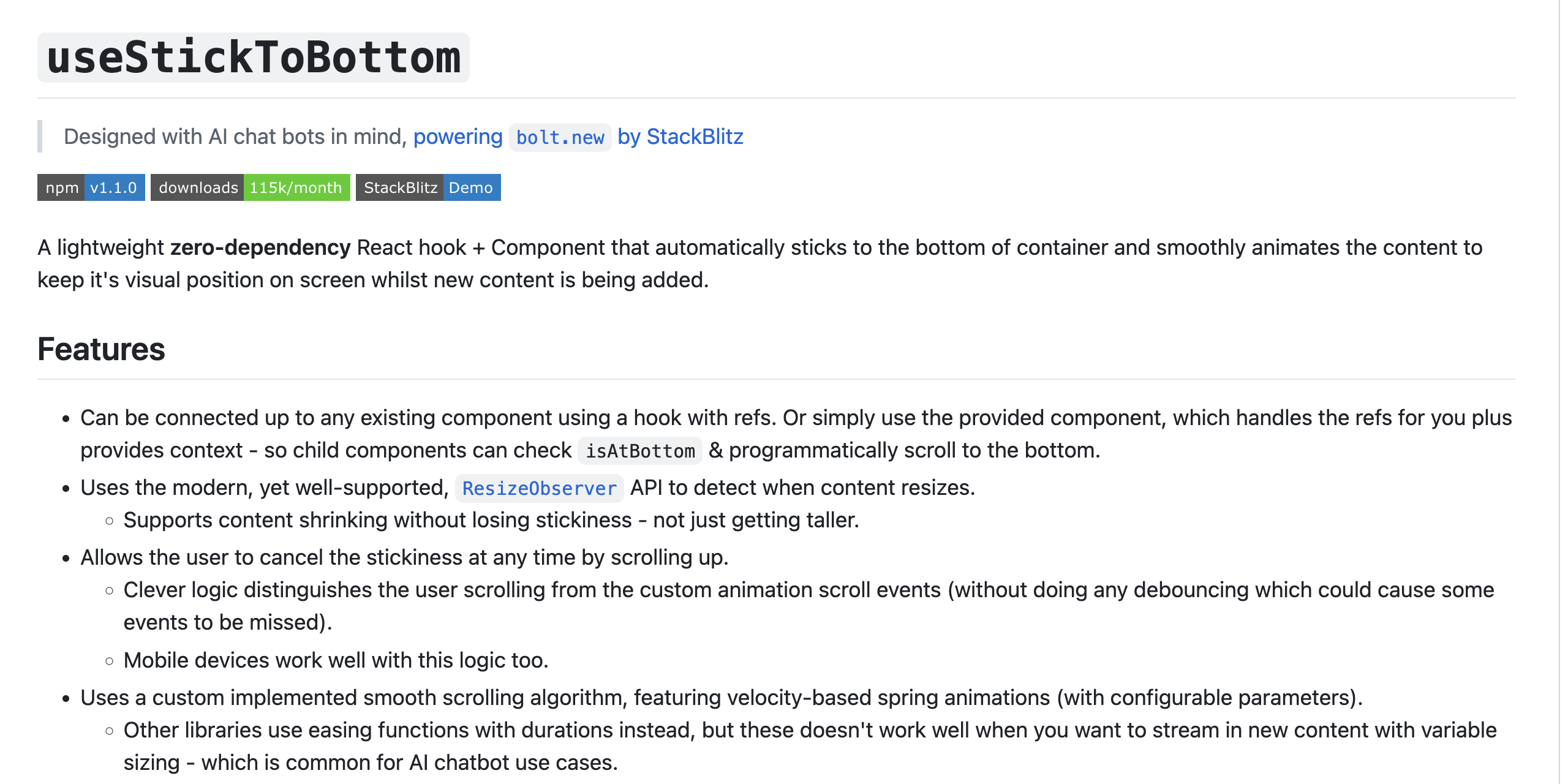Open the ResizeObserver API link

(x=539, y=488)
